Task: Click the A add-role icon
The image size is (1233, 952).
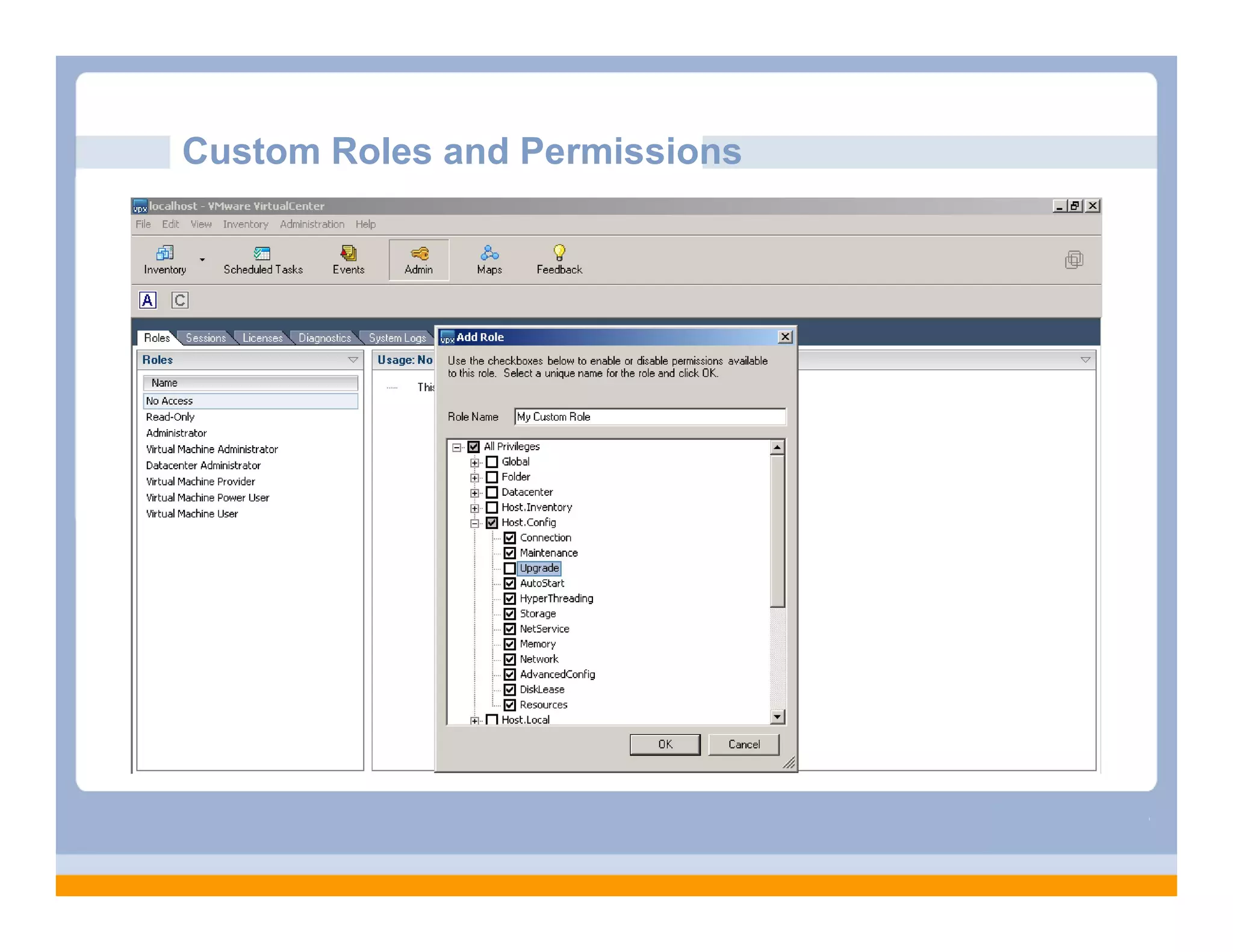Action: pyautogui.click(x=148, y=300)
